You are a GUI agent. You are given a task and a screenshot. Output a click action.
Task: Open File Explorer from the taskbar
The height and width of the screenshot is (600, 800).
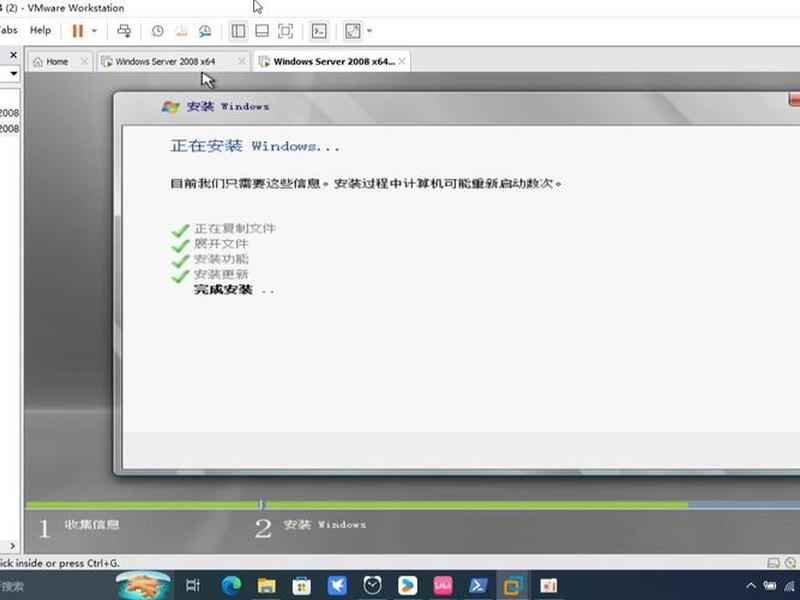(266, 585)
